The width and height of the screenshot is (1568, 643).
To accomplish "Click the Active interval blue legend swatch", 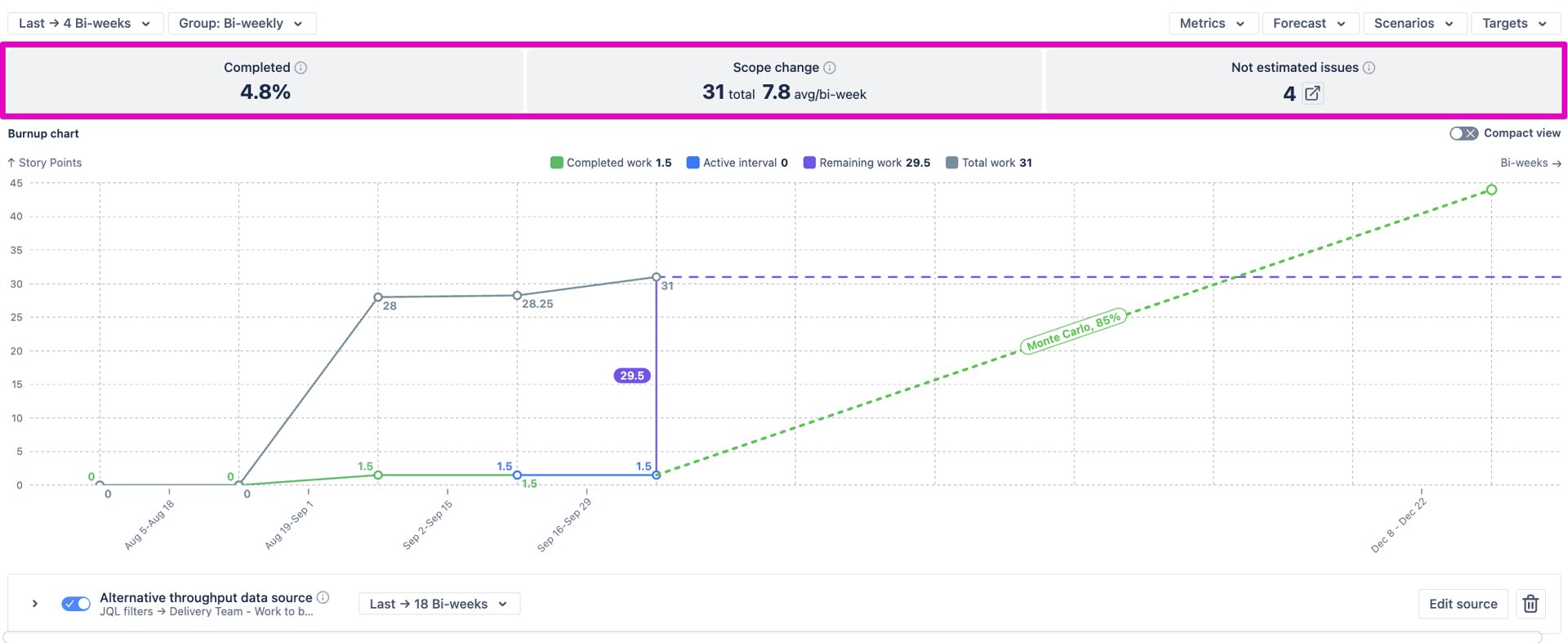I will [x=693, y=163].
